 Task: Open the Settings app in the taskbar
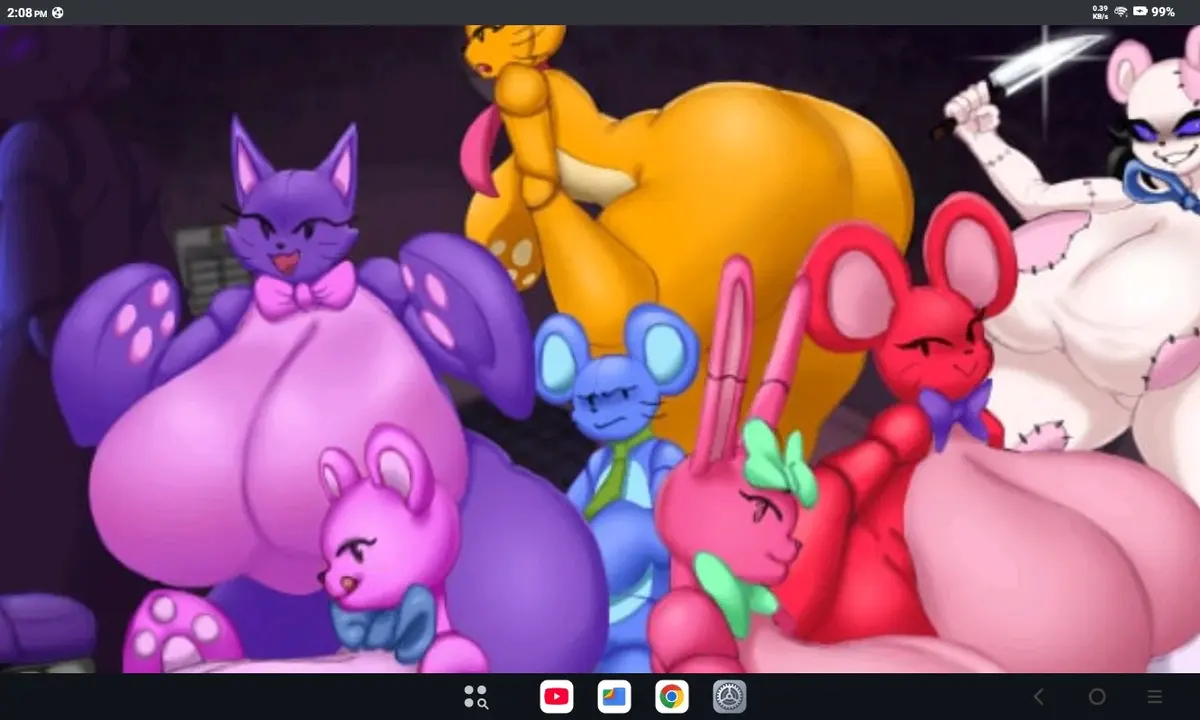[x=730, y=696]
